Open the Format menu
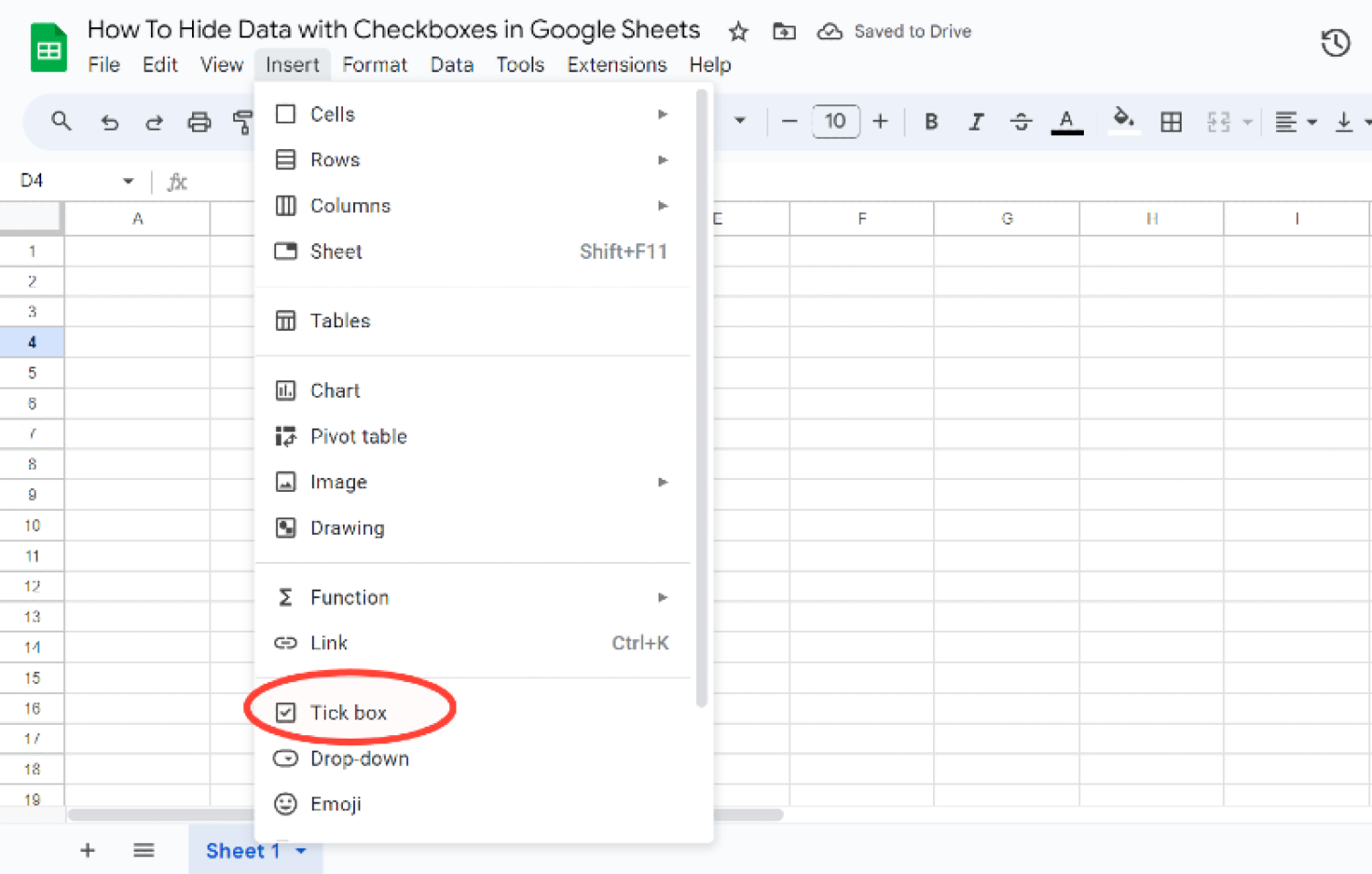1372x874 pixels. point(374,65)
